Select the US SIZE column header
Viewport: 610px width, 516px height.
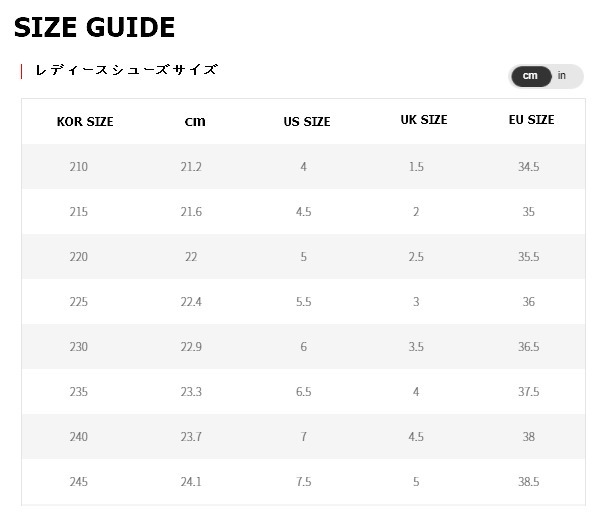(x=307, y=121)
